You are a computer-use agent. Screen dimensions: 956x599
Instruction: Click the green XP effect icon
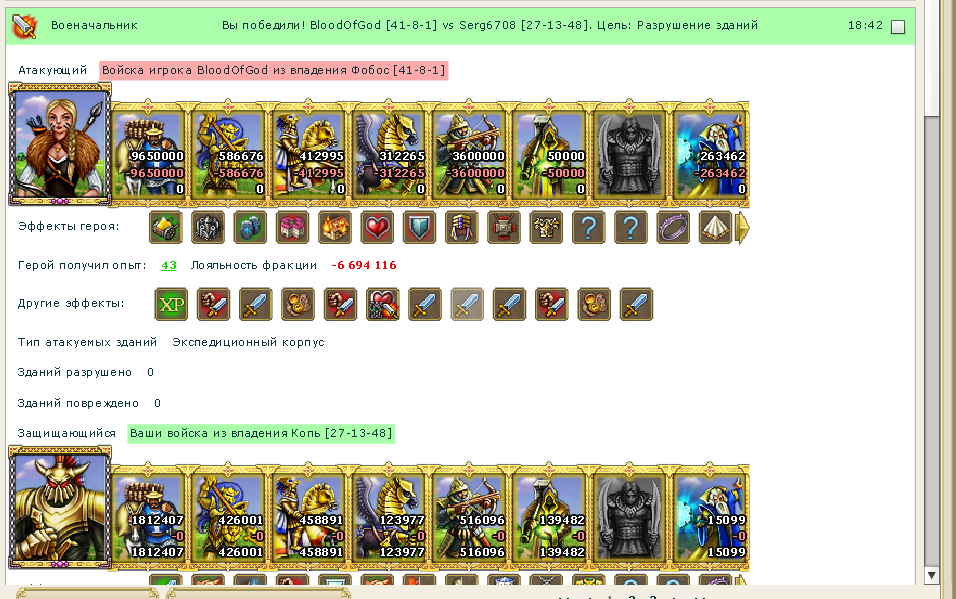171,304
